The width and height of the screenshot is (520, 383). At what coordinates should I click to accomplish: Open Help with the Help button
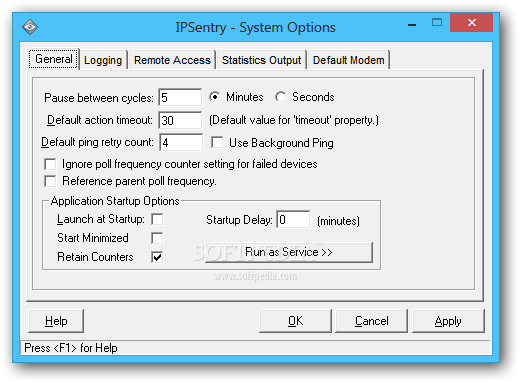[56, 321]
